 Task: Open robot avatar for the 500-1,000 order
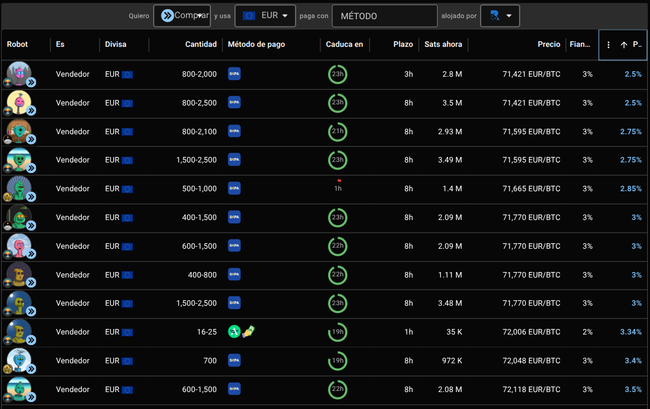(19, 189)
